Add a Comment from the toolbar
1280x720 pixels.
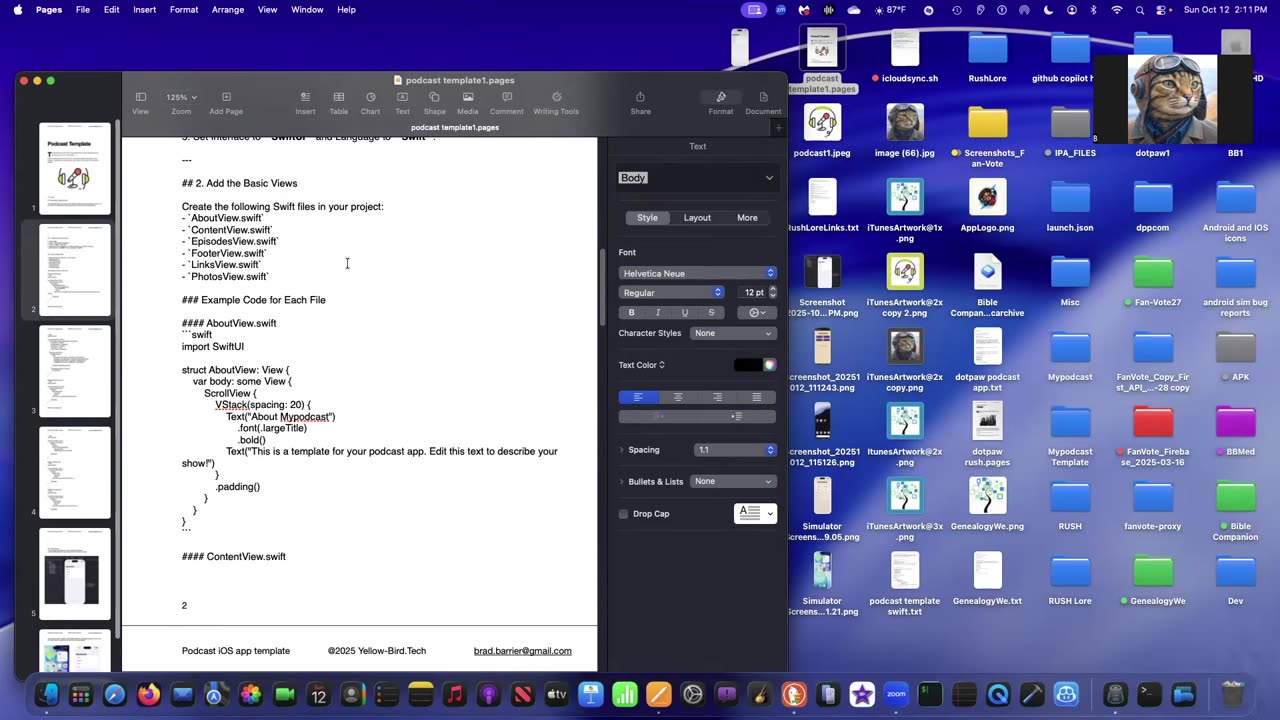tap(506, 103)
